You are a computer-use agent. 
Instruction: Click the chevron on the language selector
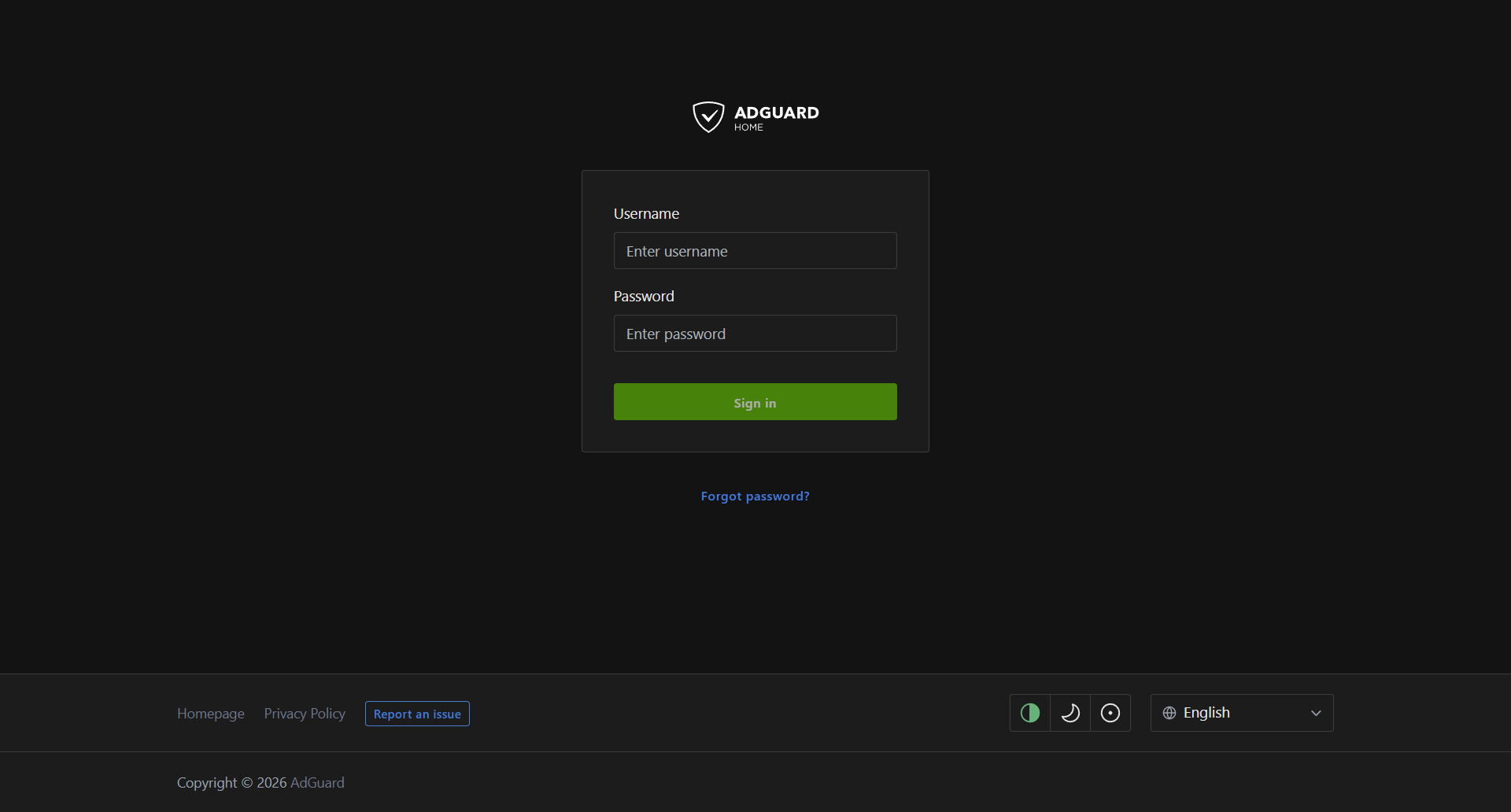1315,713
